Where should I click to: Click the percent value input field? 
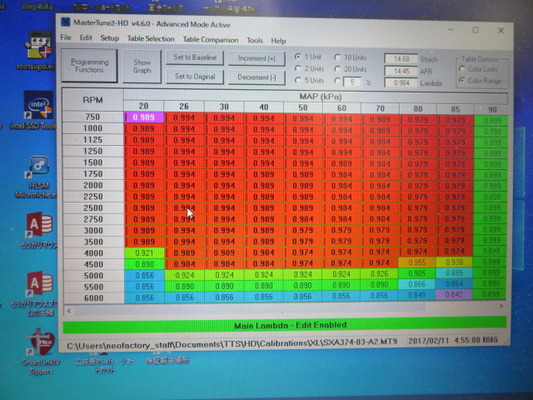[352, 82]
